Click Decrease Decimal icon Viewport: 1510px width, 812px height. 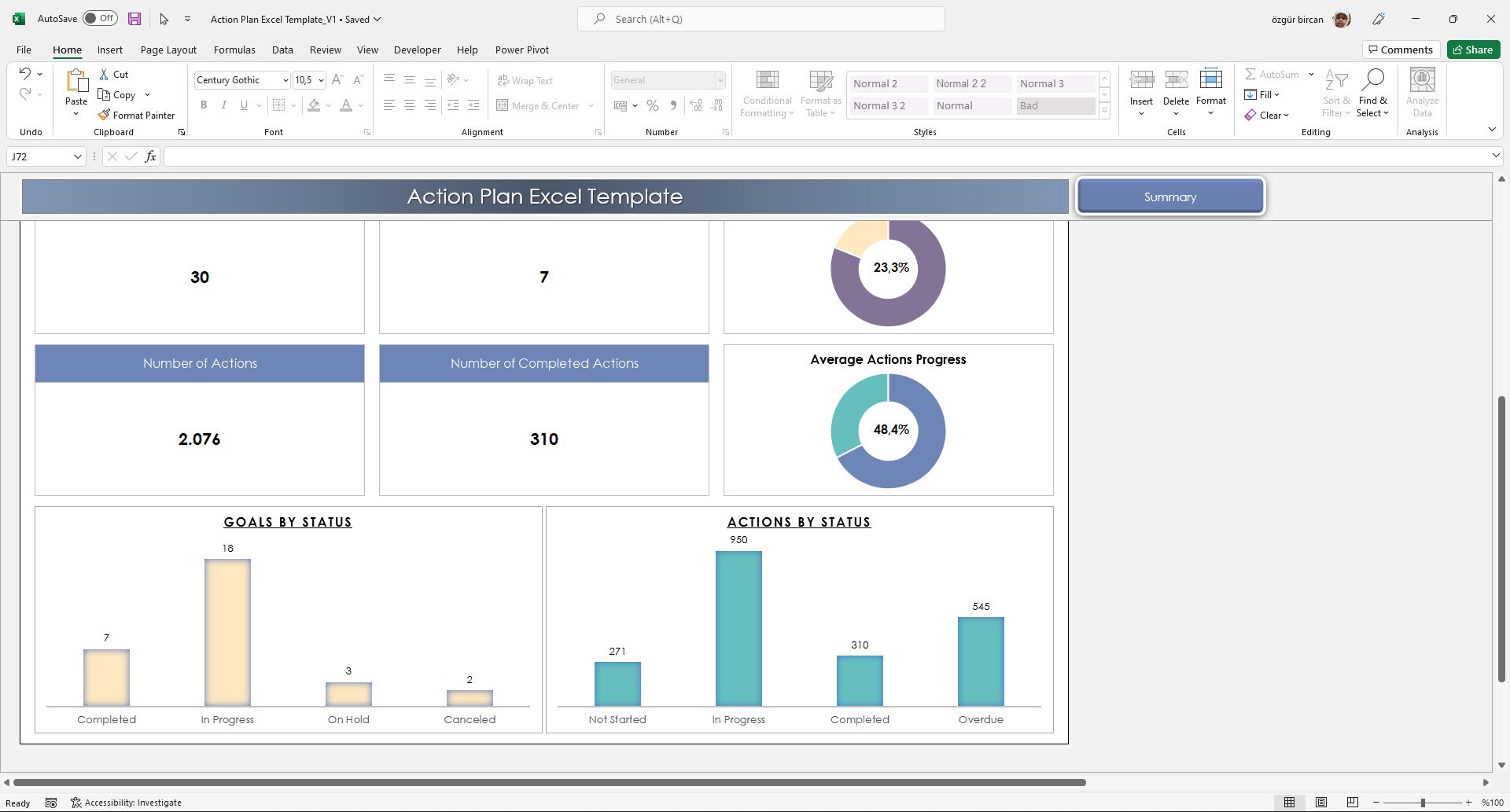click(716, 105)
